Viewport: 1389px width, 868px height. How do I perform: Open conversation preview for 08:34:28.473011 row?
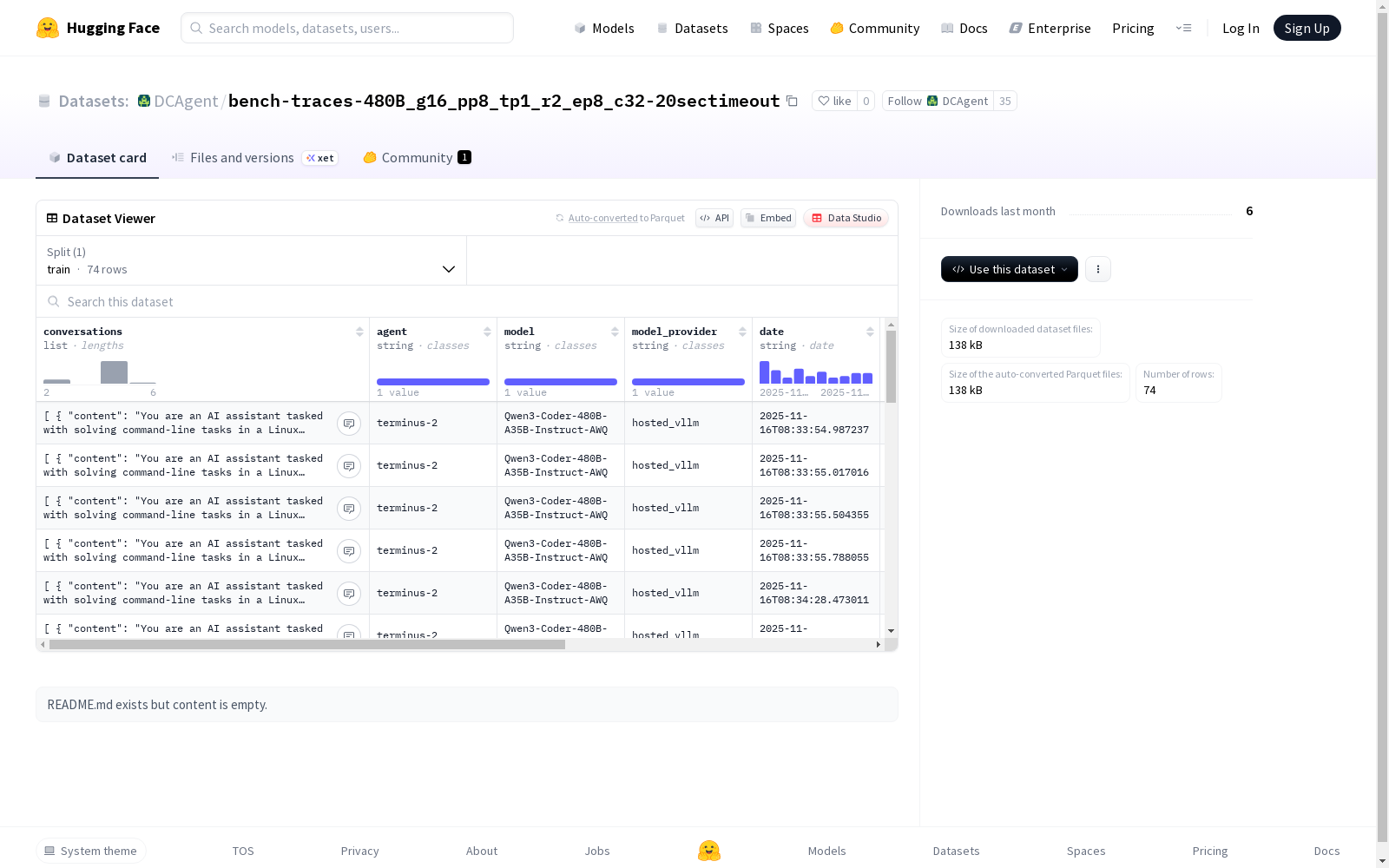pos(349,593)
